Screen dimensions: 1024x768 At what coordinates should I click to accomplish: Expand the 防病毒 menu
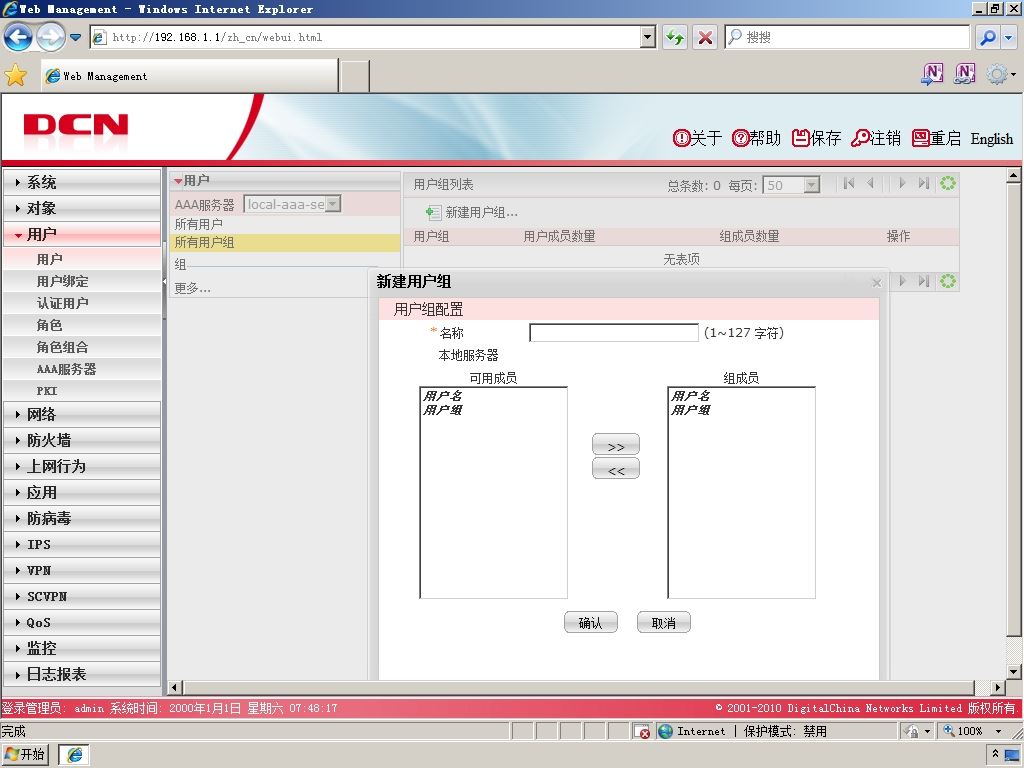click(82, 519)
